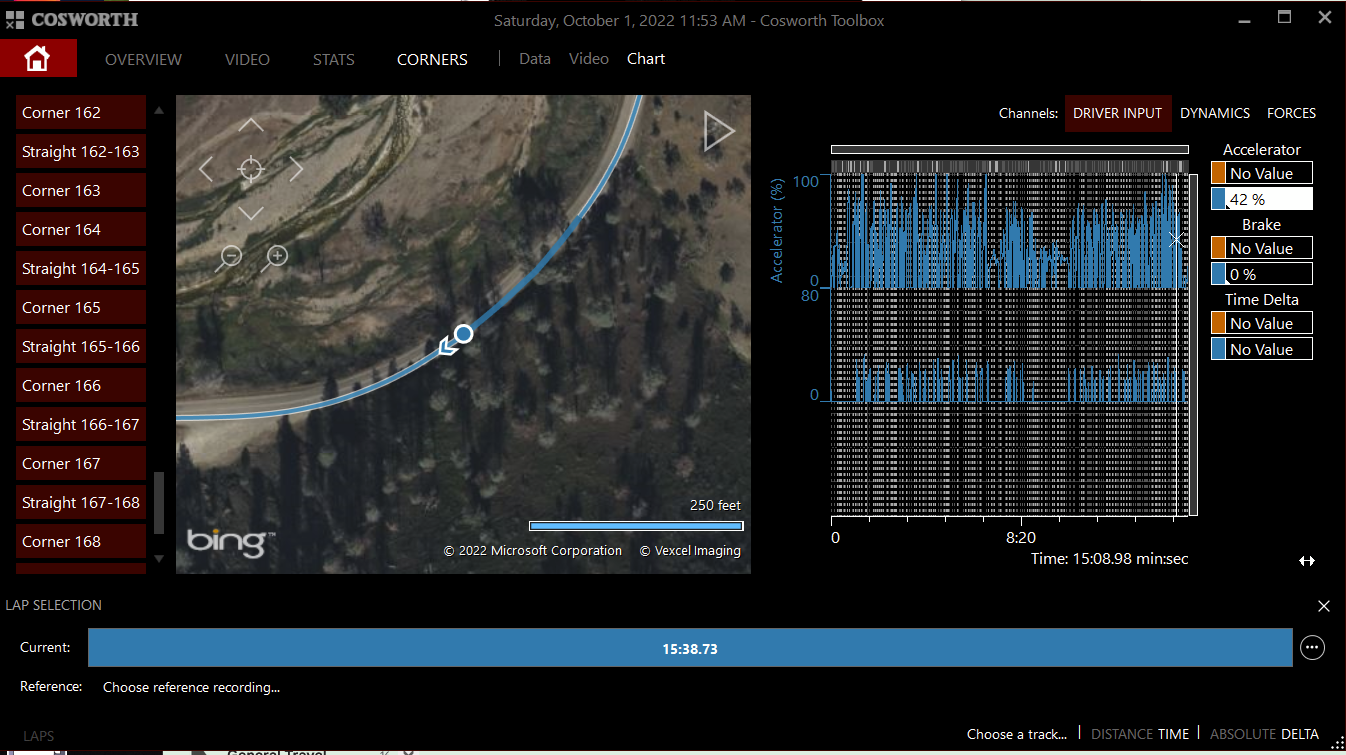
Task: Open the lap options ellipsis button
Action: pyautogui.click(x=1312, y=648)
